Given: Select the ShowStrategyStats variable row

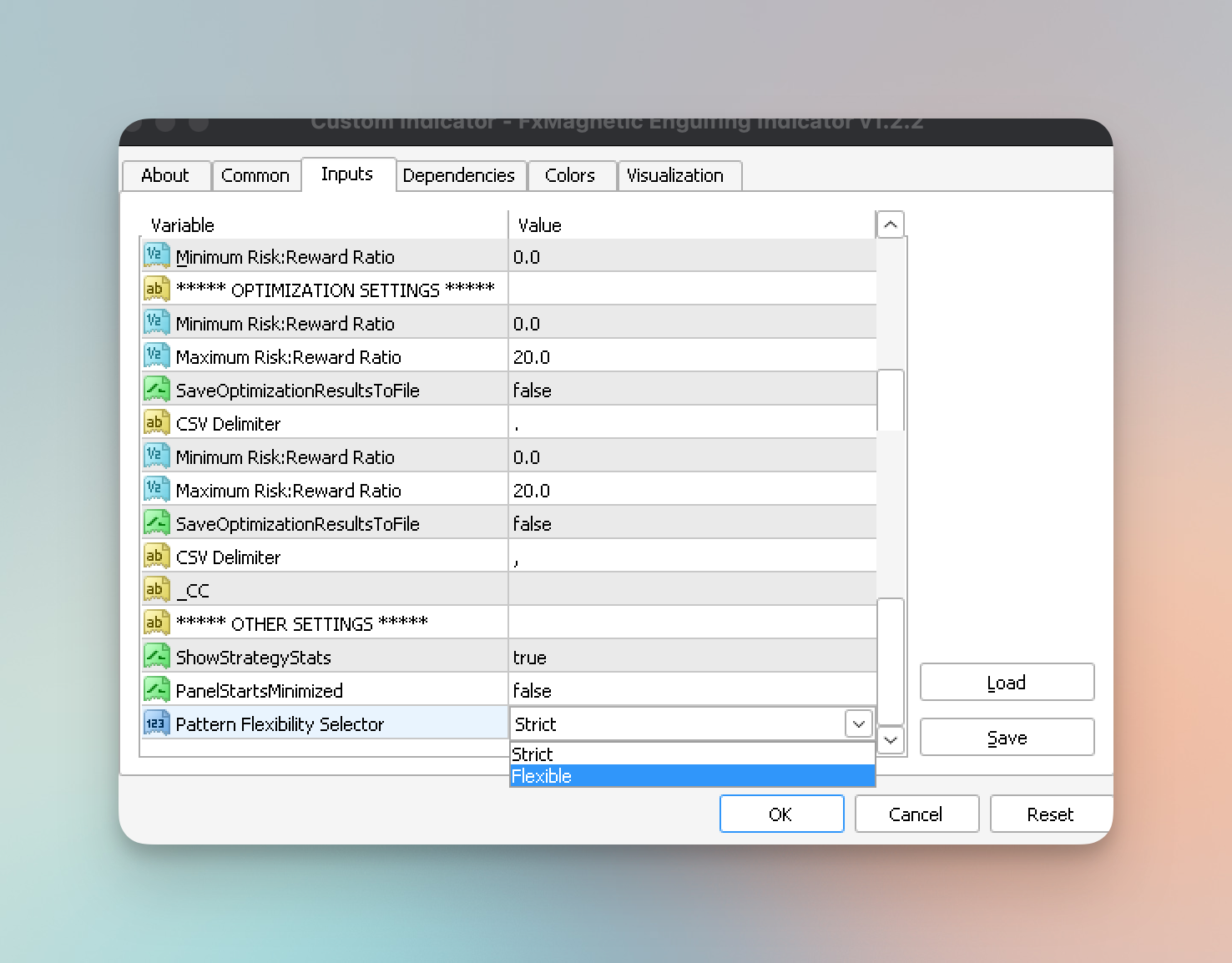Looking at the screenshot, I should (509, 656).
